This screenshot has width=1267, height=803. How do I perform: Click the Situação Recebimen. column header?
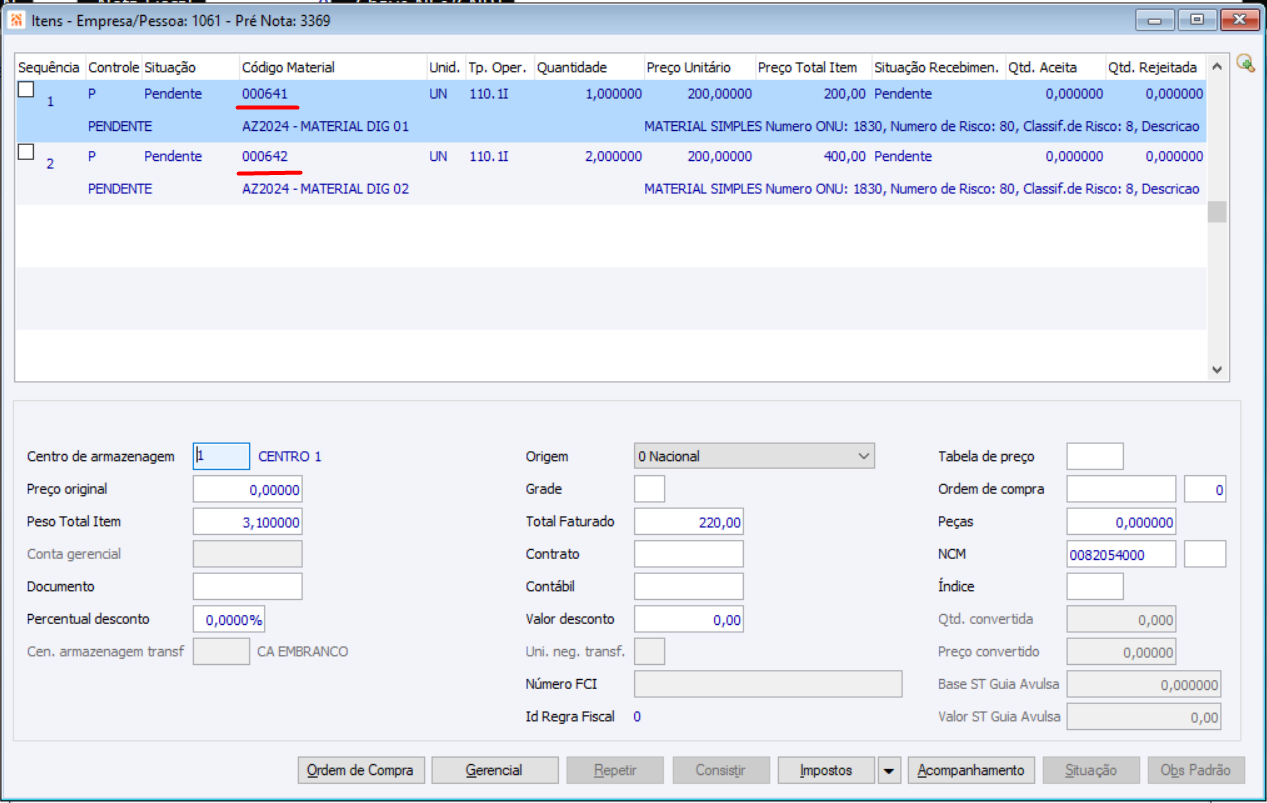(938, 67)
